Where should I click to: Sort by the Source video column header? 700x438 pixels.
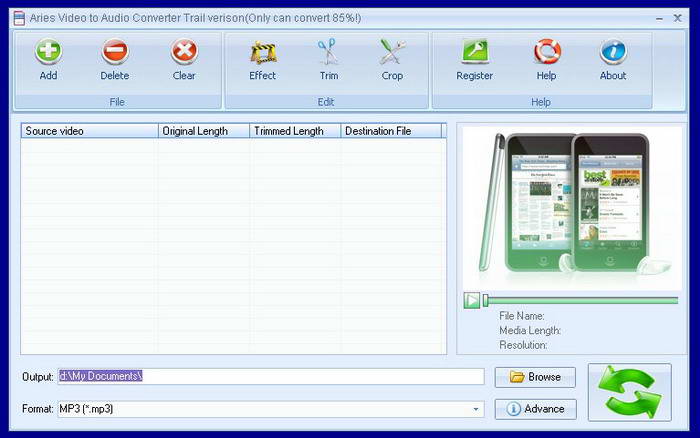[90, 131]
